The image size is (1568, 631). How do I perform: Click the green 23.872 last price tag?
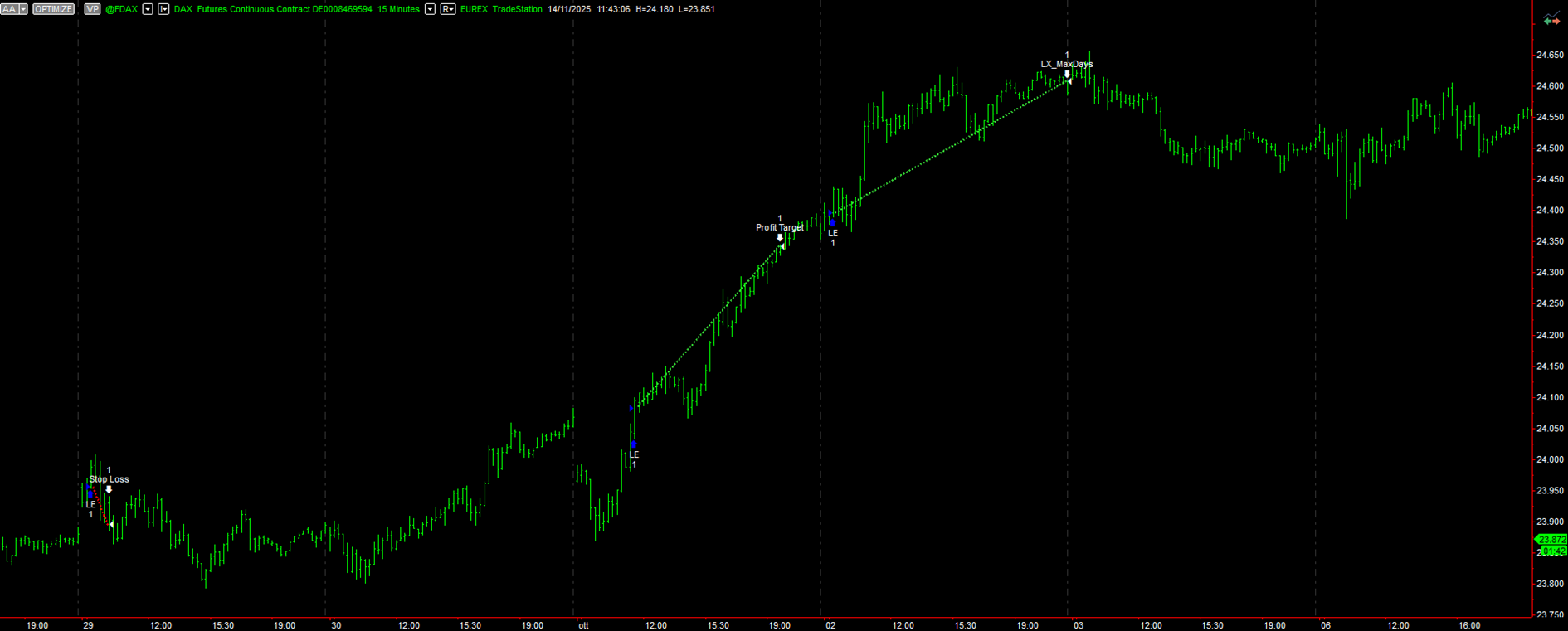1551,540
